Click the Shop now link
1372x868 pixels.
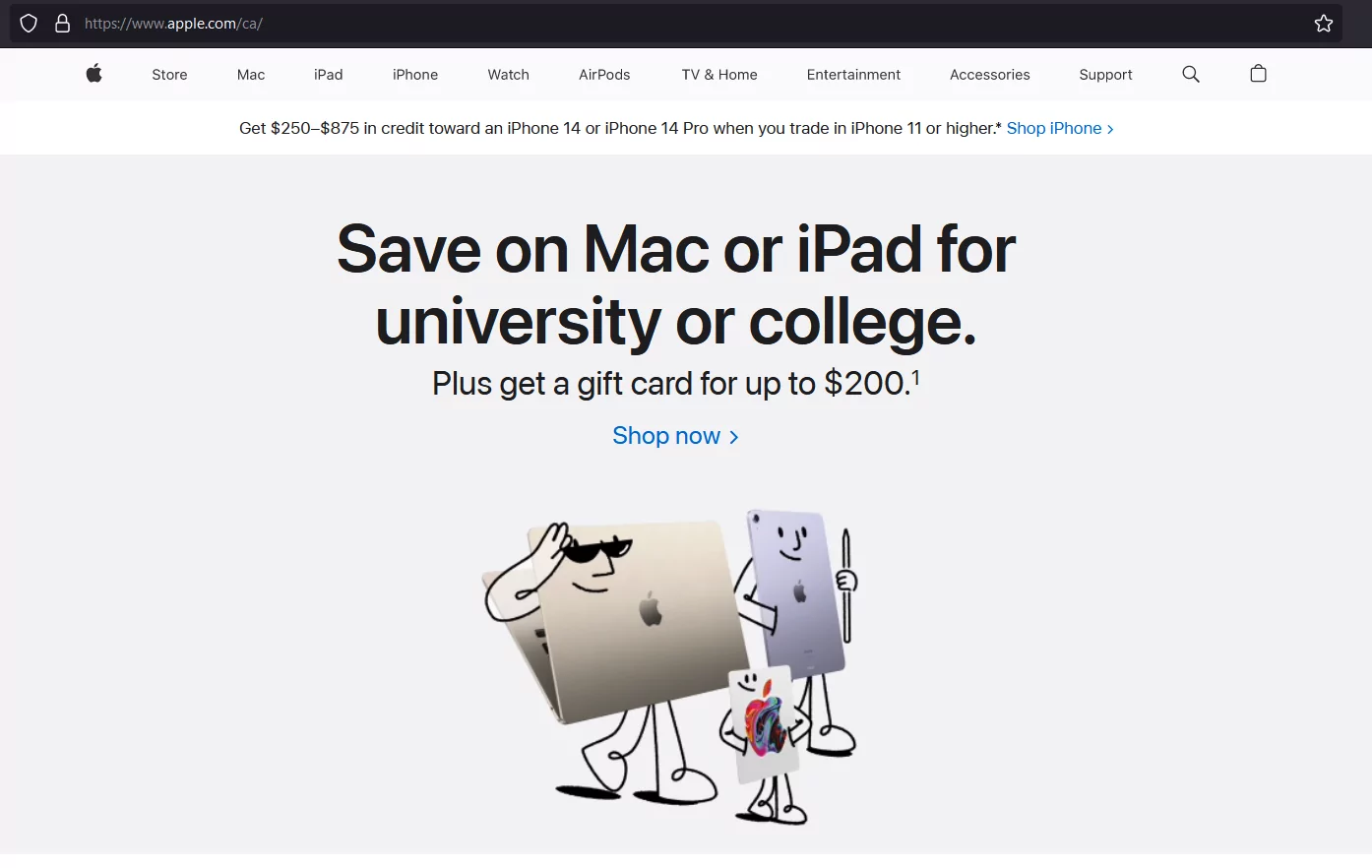[675, 436]
